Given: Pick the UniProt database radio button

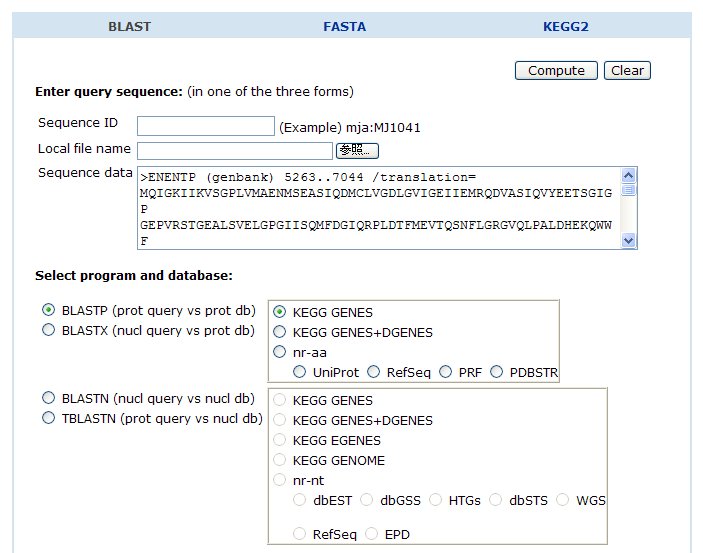Looking at the screenshot, I should pos(299,372).
